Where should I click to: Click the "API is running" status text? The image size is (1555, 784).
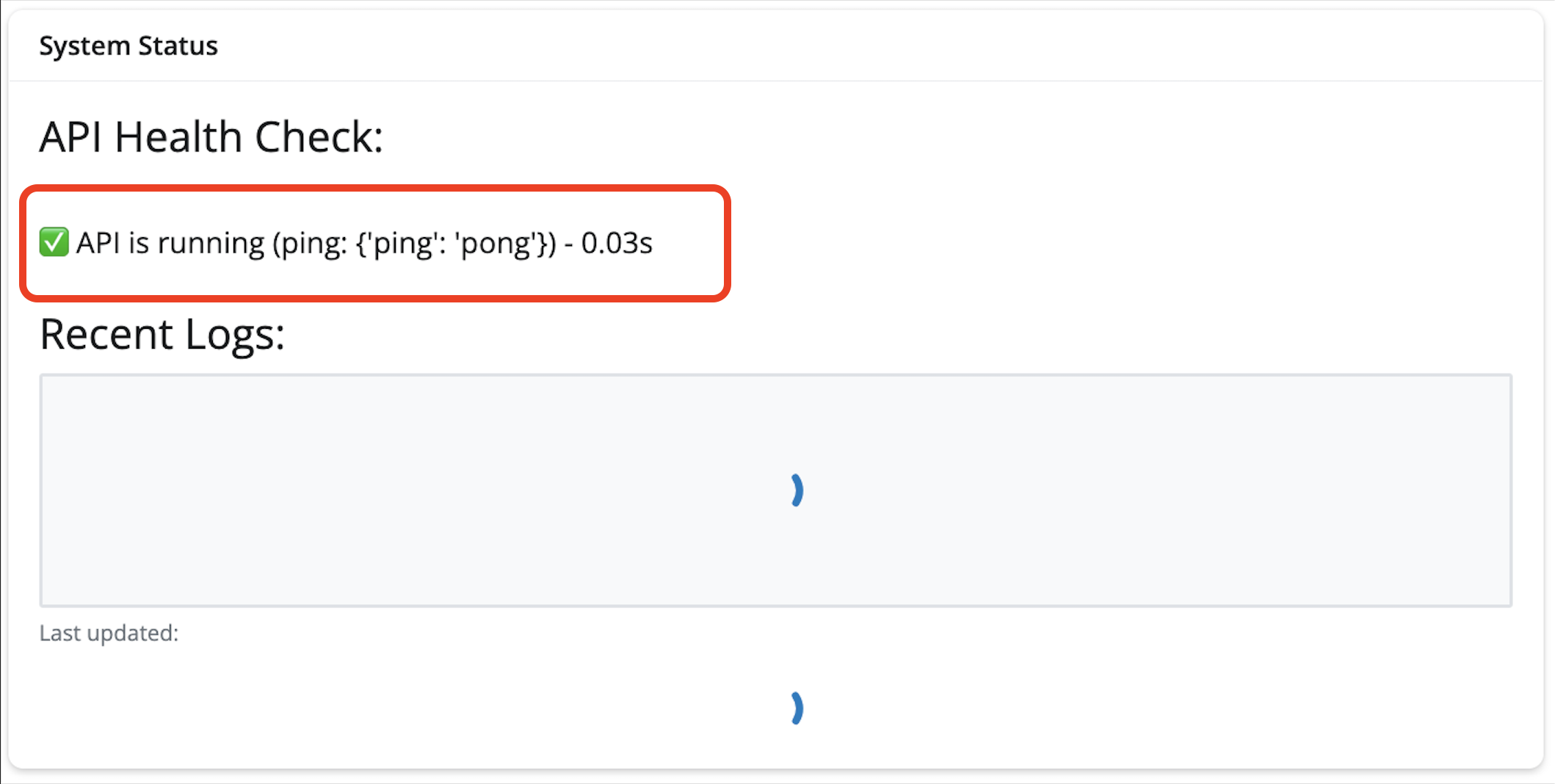tap(170, 243)
